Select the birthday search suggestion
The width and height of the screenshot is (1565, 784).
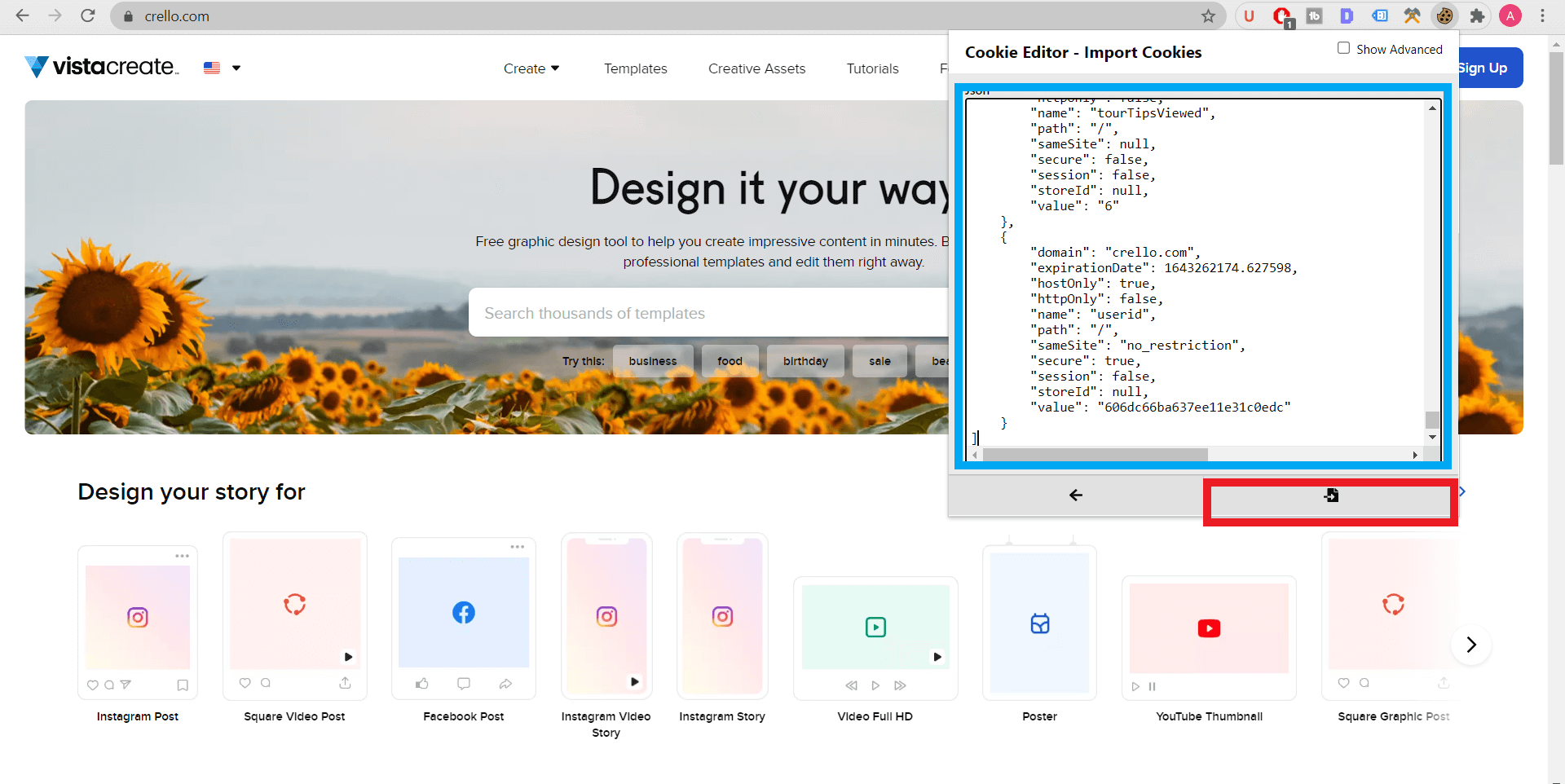tap(805, 361)
